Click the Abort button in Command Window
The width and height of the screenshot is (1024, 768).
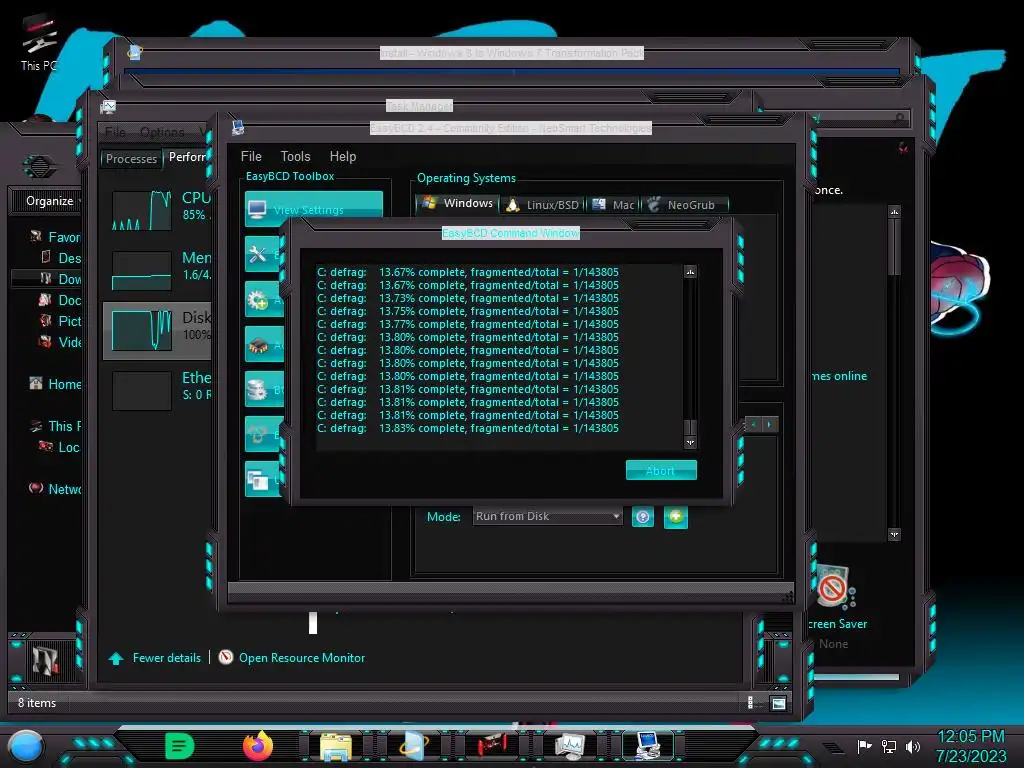[661, 470]
